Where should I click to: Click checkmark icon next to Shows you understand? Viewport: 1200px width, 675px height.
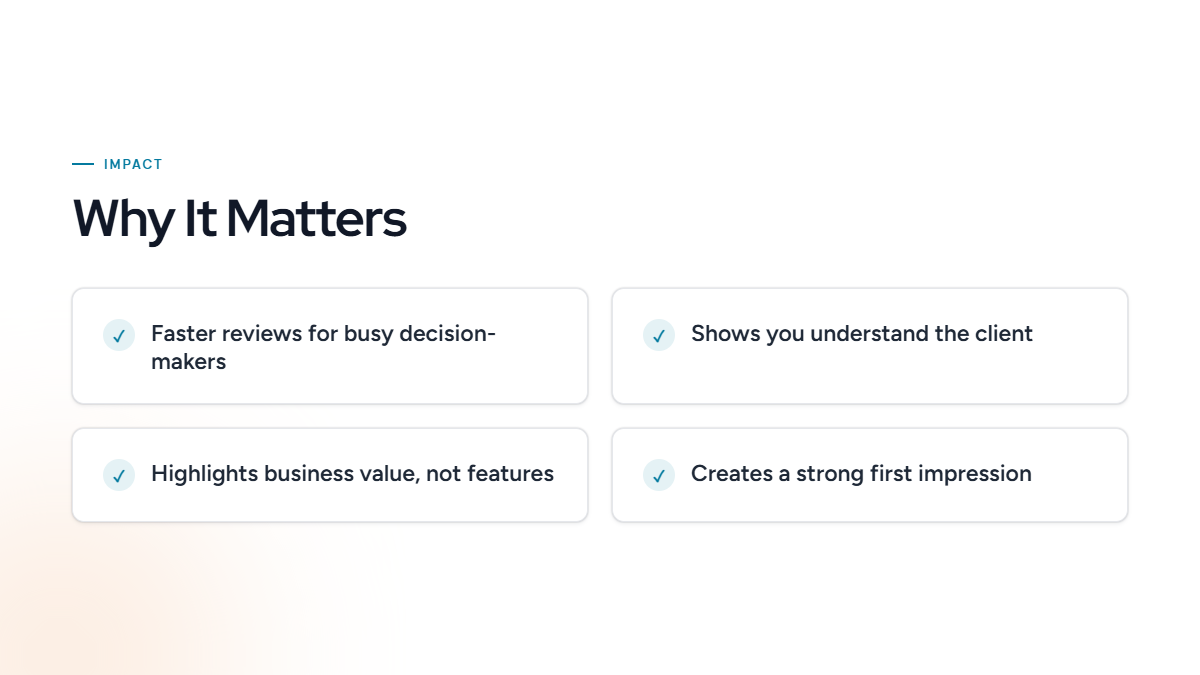(659, 335)
